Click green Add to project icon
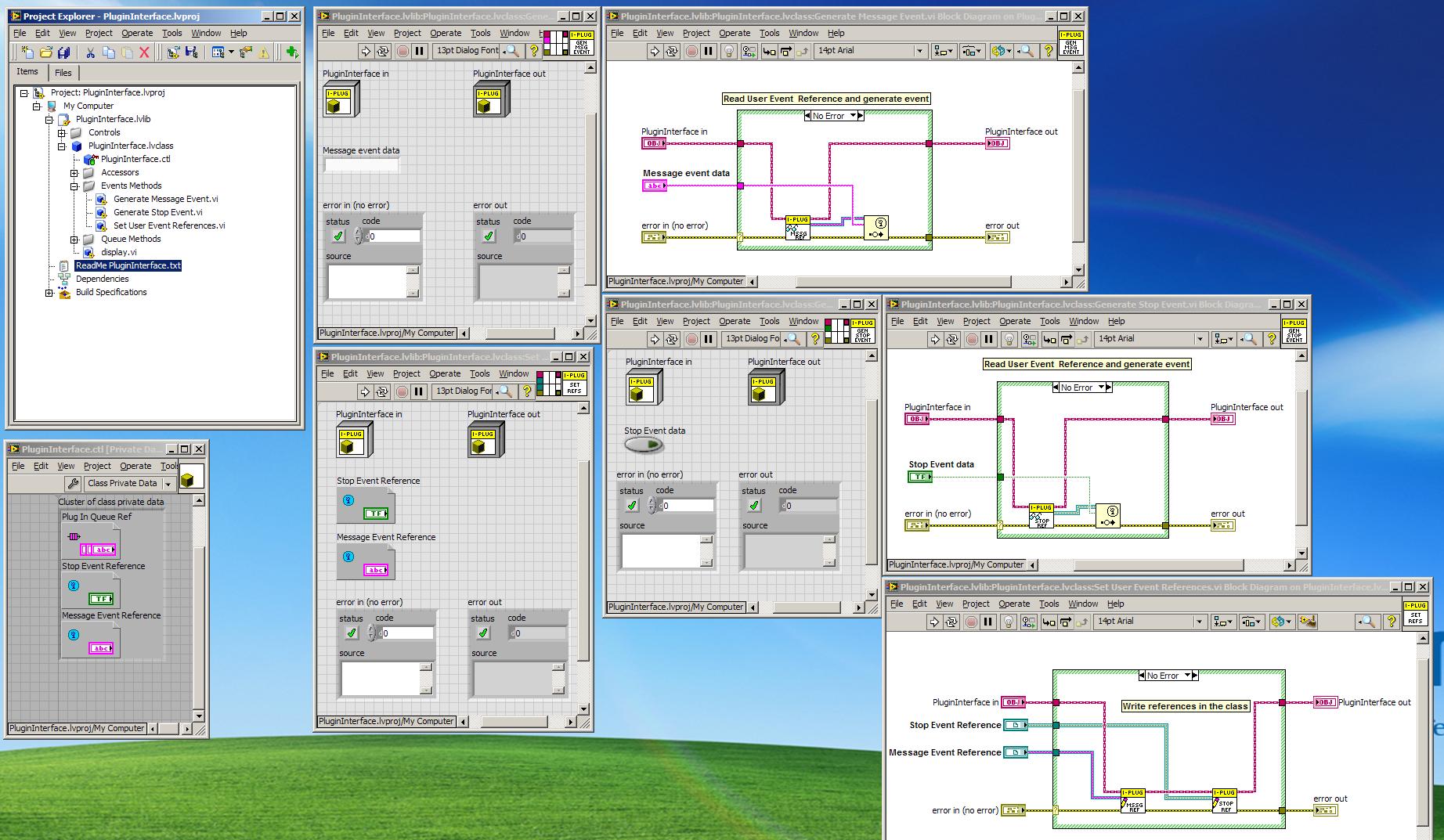The height and width of the screenshot is (840, 1444). point(291,52)
